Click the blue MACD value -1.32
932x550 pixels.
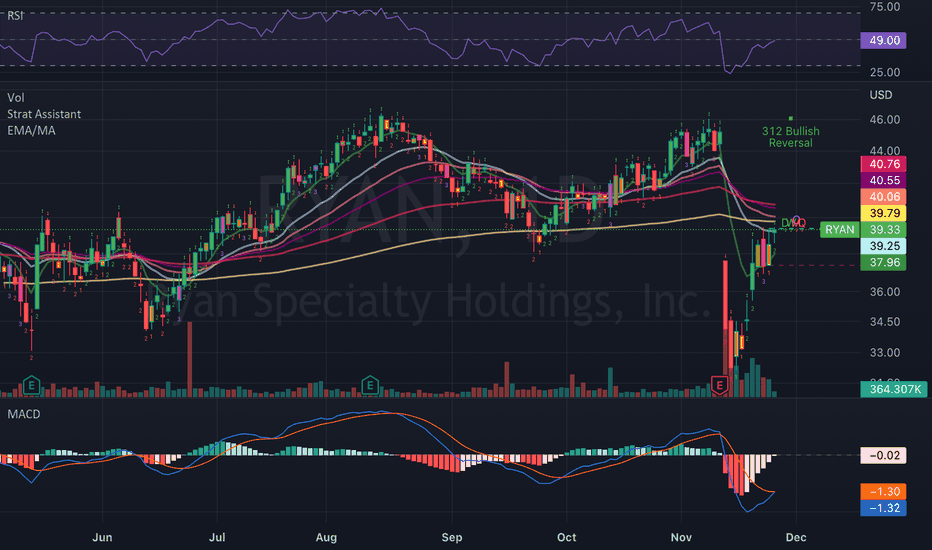pos(883,508)
